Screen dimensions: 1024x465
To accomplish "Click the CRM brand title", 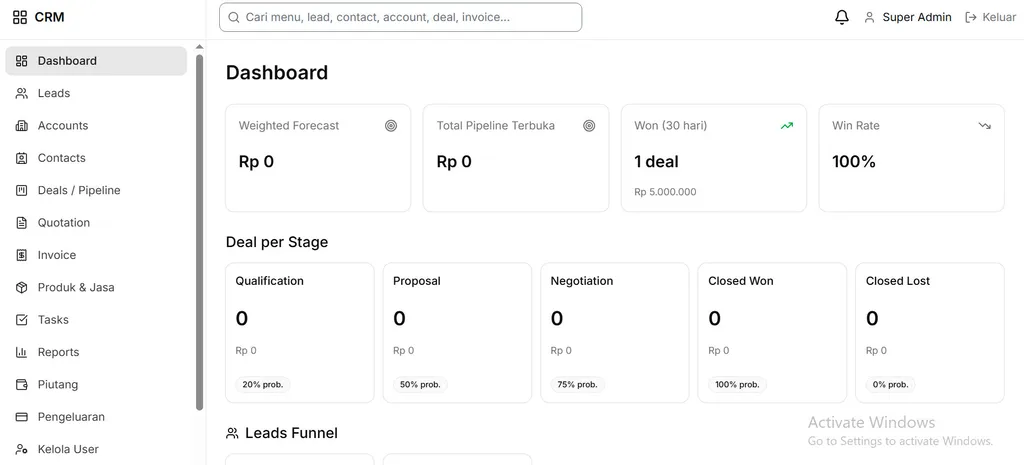I will click(50, 17).
